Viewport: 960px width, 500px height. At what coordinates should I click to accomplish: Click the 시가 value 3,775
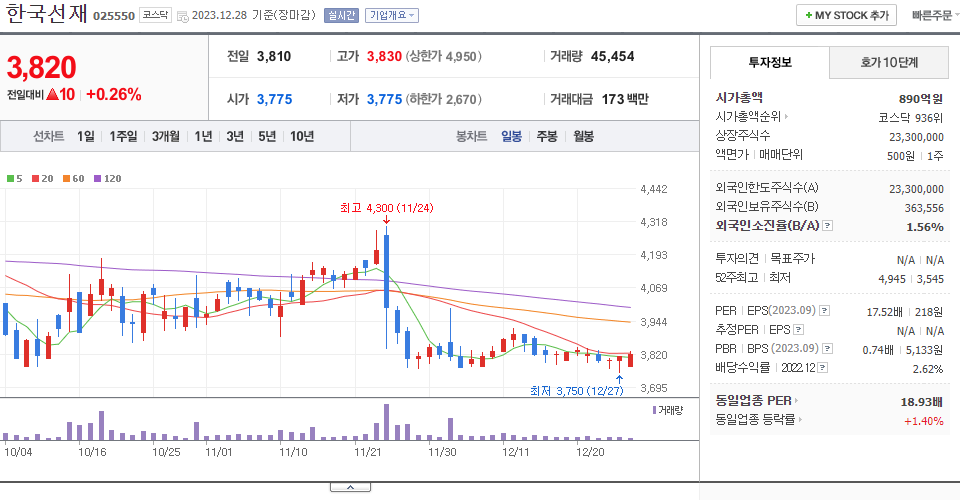pyautogui.click(x=274, y=99)
